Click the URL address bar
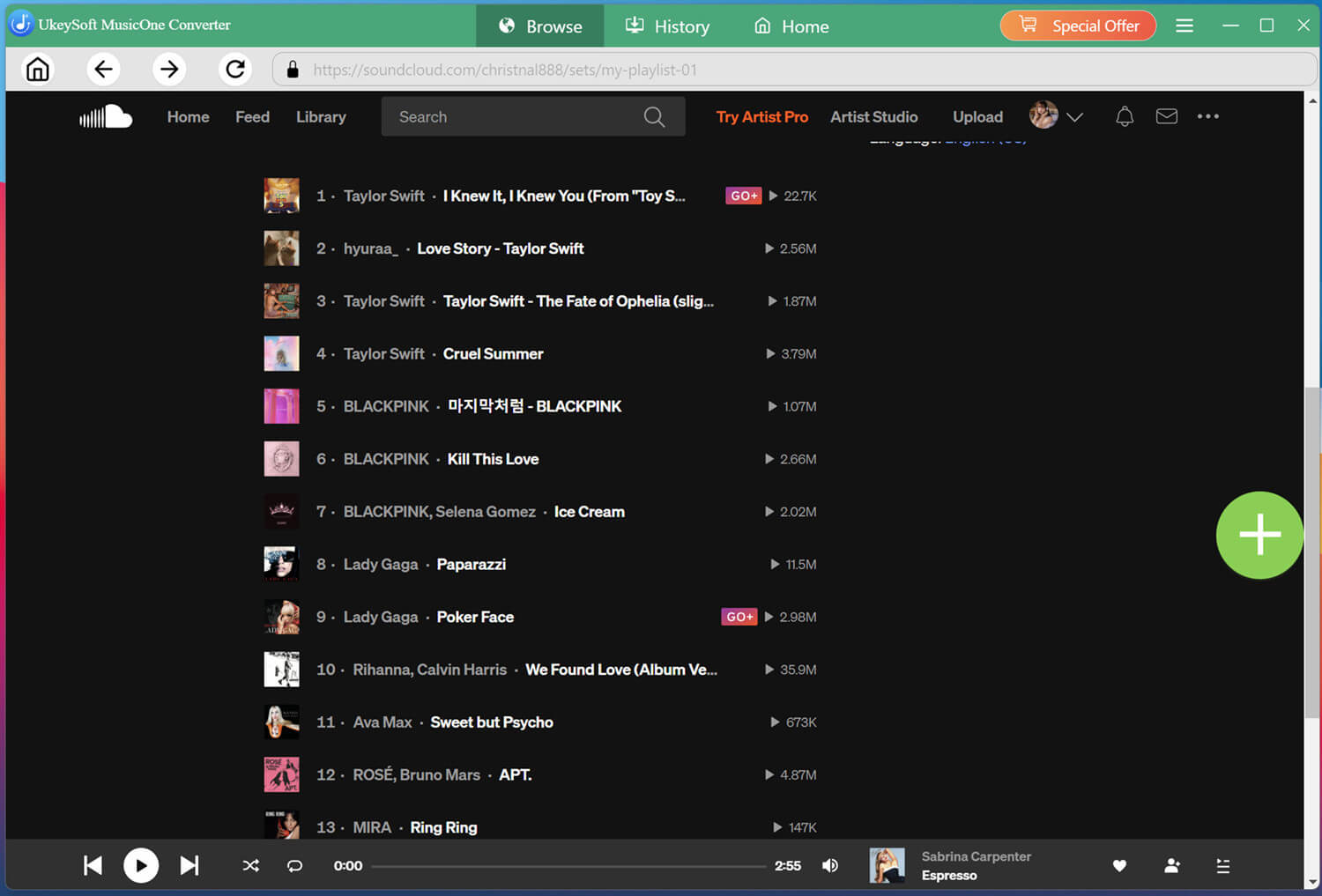The width and height of the screenshot is (1322, 896). coord(795,70)
